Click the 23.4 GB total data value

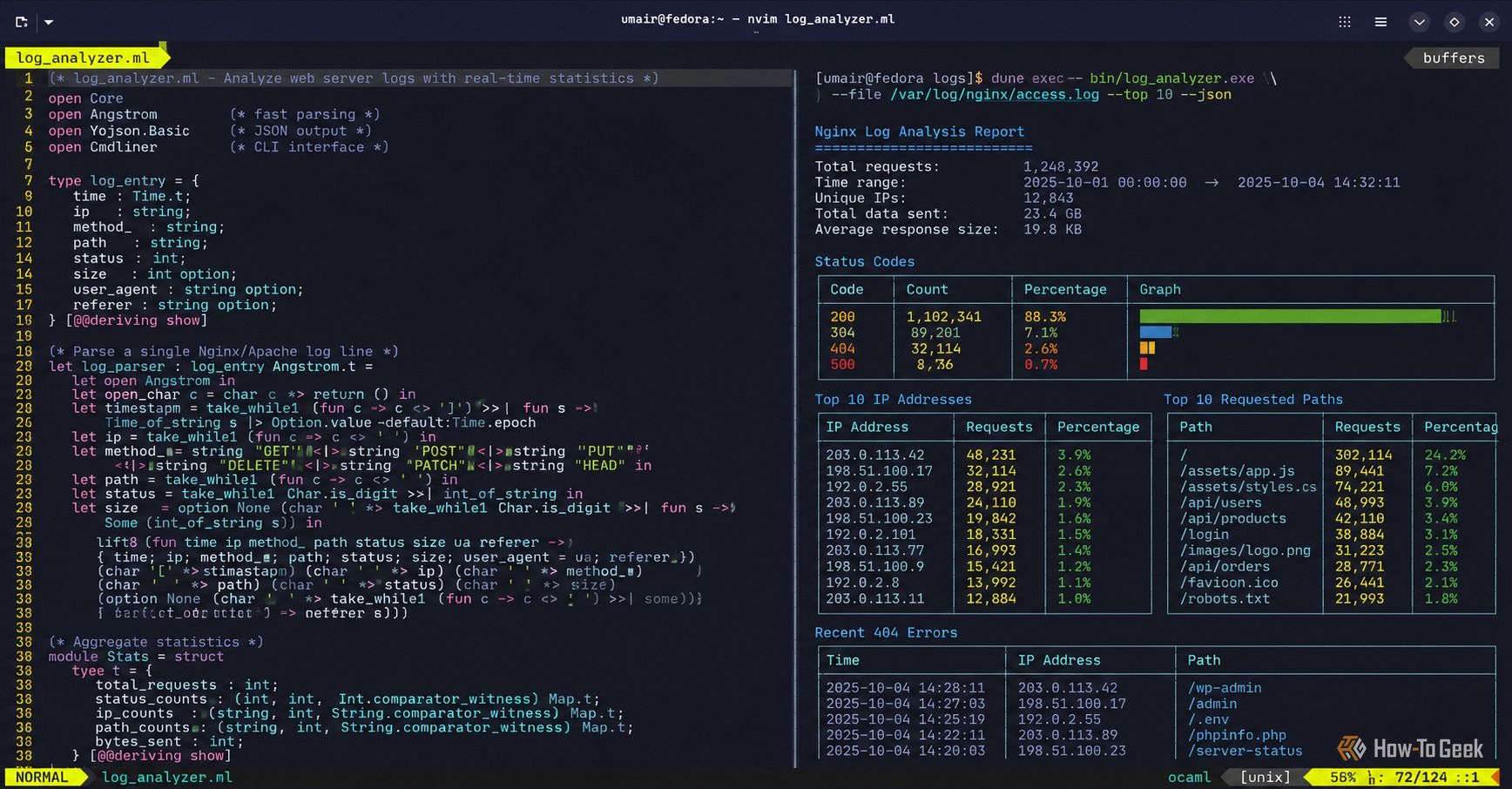point(1052,213)
